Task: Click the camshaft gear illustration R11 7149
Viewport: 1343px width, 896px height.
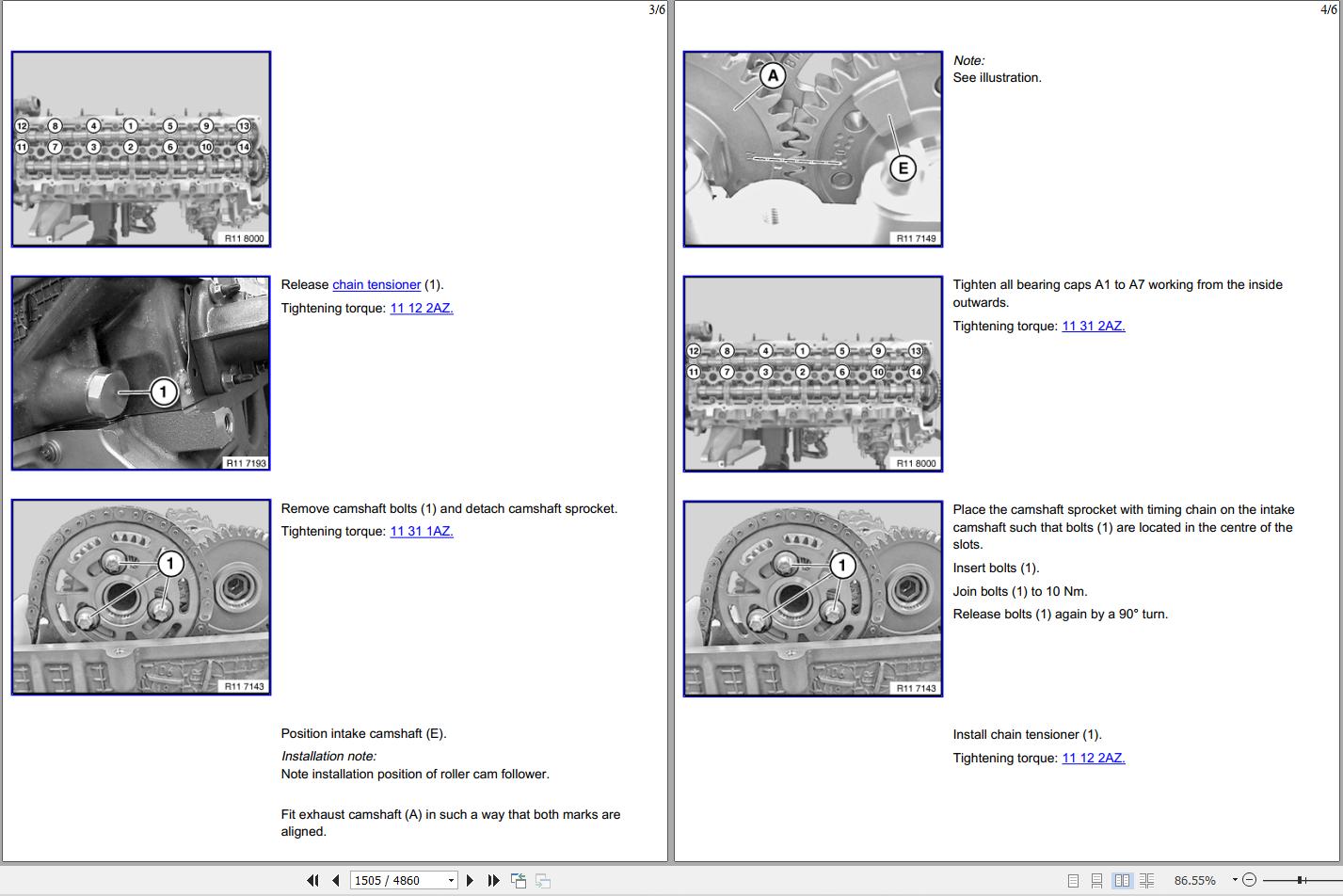Action: (813, 149)
